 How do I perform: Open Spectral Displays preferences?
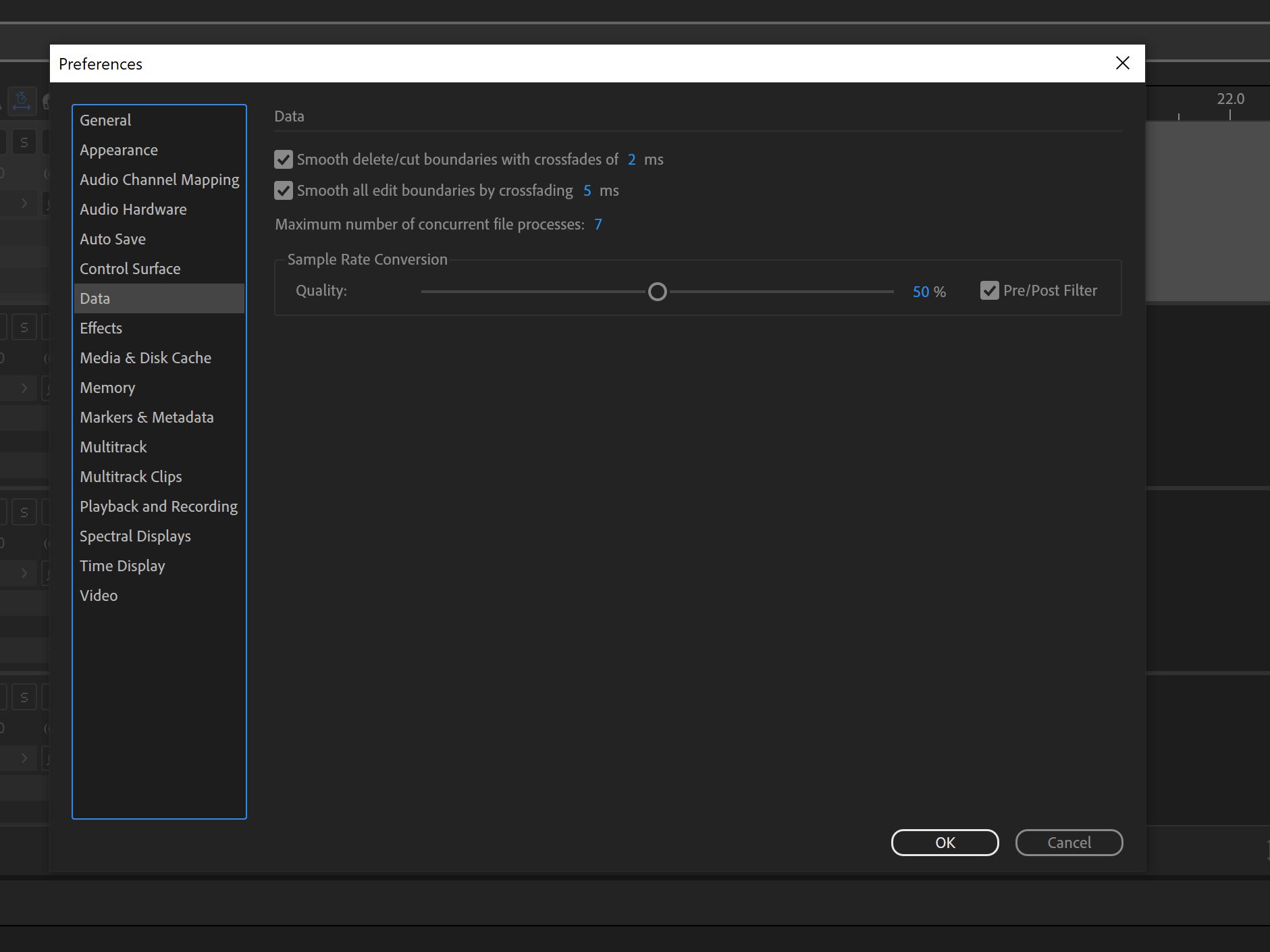pos(135,535)
